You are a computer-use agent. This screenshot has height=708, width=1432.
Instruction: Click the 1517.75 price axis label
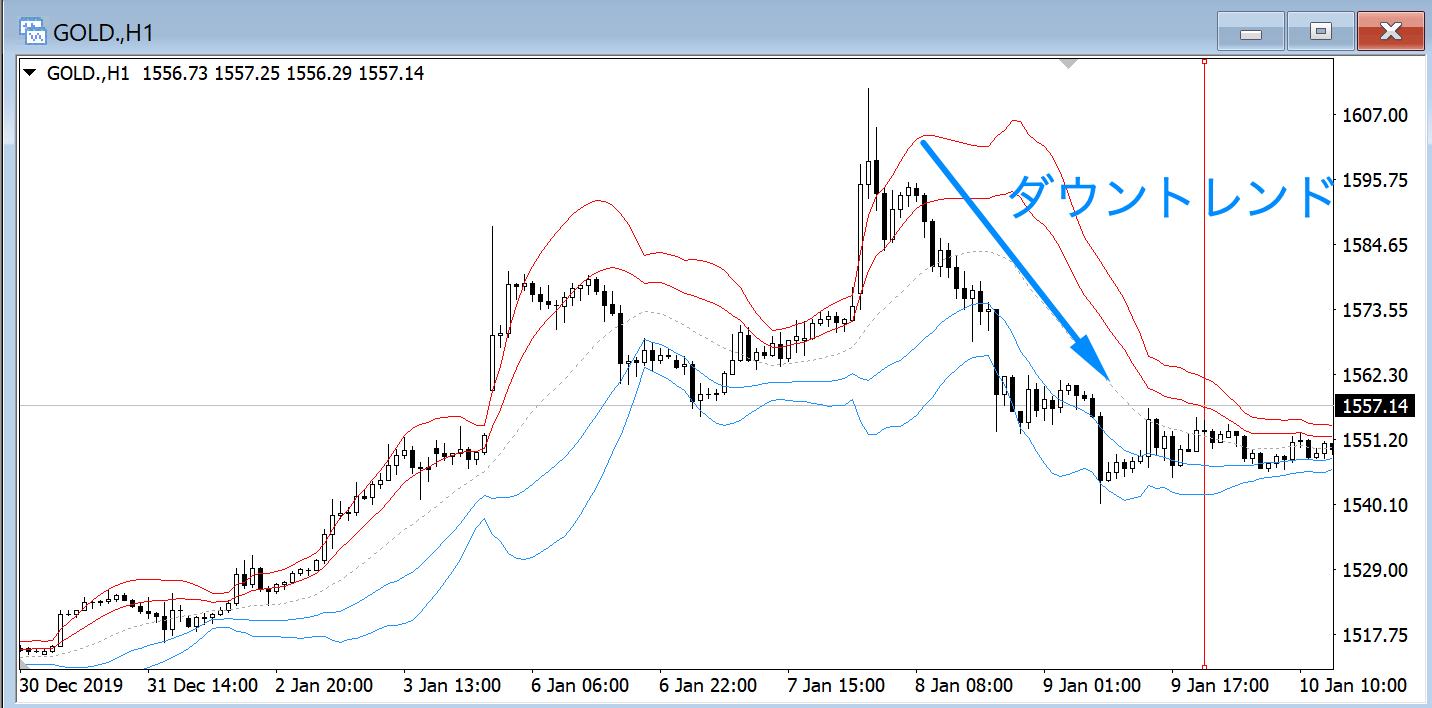[x=1373, y=635]
